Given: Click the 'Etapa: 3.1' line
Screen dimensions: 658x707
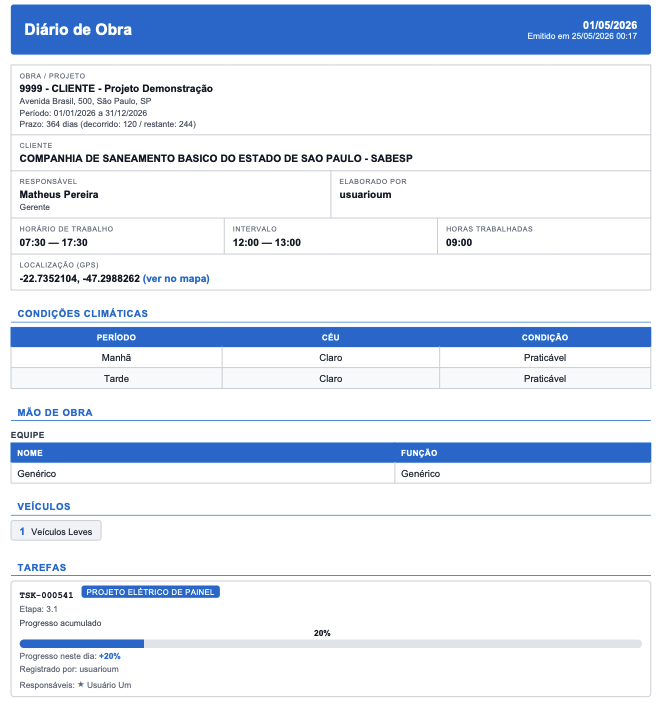Looking at the screenshot, I should coord(38,609).
